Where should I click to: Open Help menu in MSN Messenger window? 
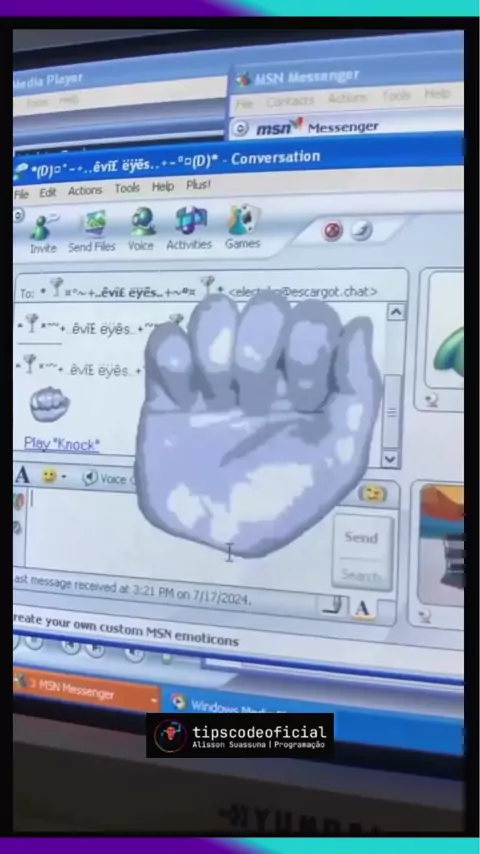pos(438,93)
